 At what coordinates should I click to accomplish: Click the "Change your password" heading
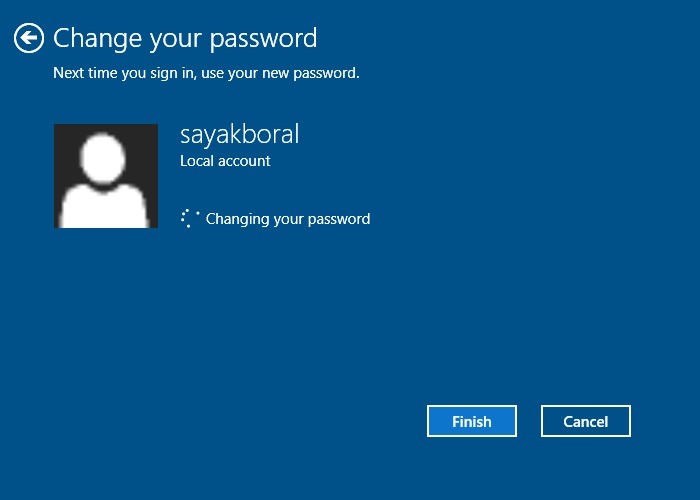point(185,38)
